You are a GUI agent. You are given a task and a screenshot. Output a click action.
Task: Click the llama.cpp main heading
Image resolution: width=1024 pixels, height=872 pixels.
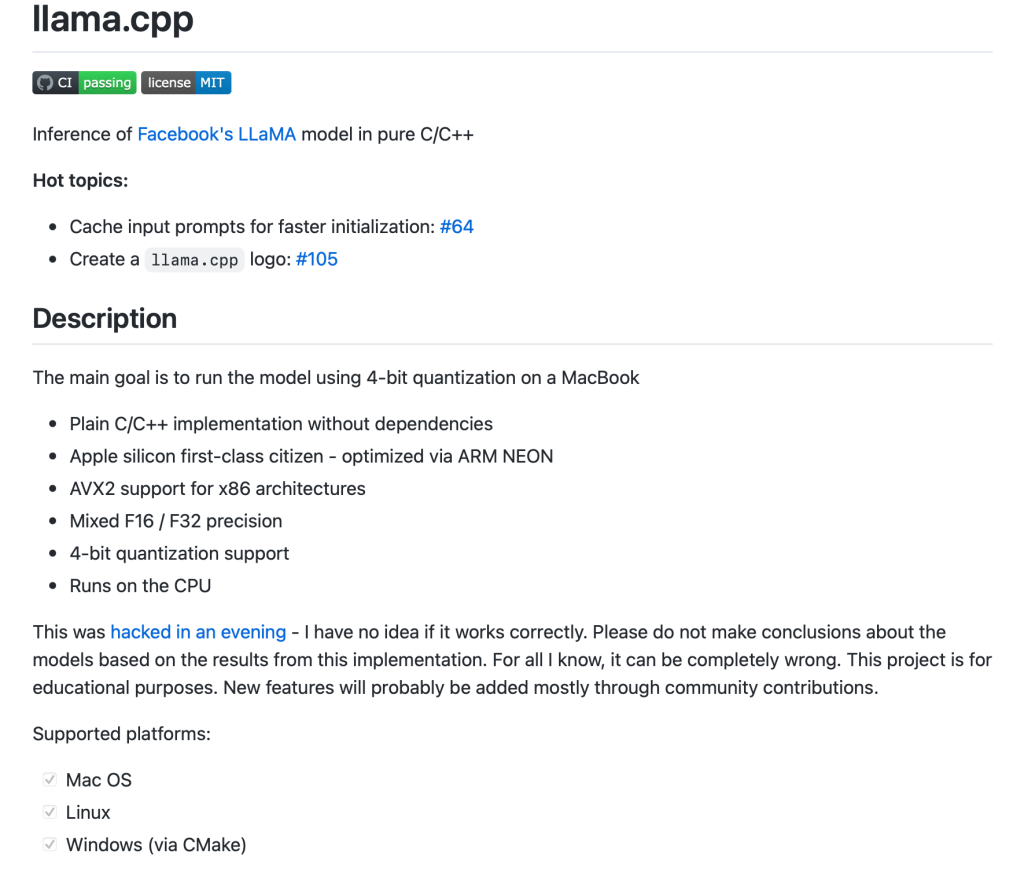pyautogui.click(x=113, y=19)
